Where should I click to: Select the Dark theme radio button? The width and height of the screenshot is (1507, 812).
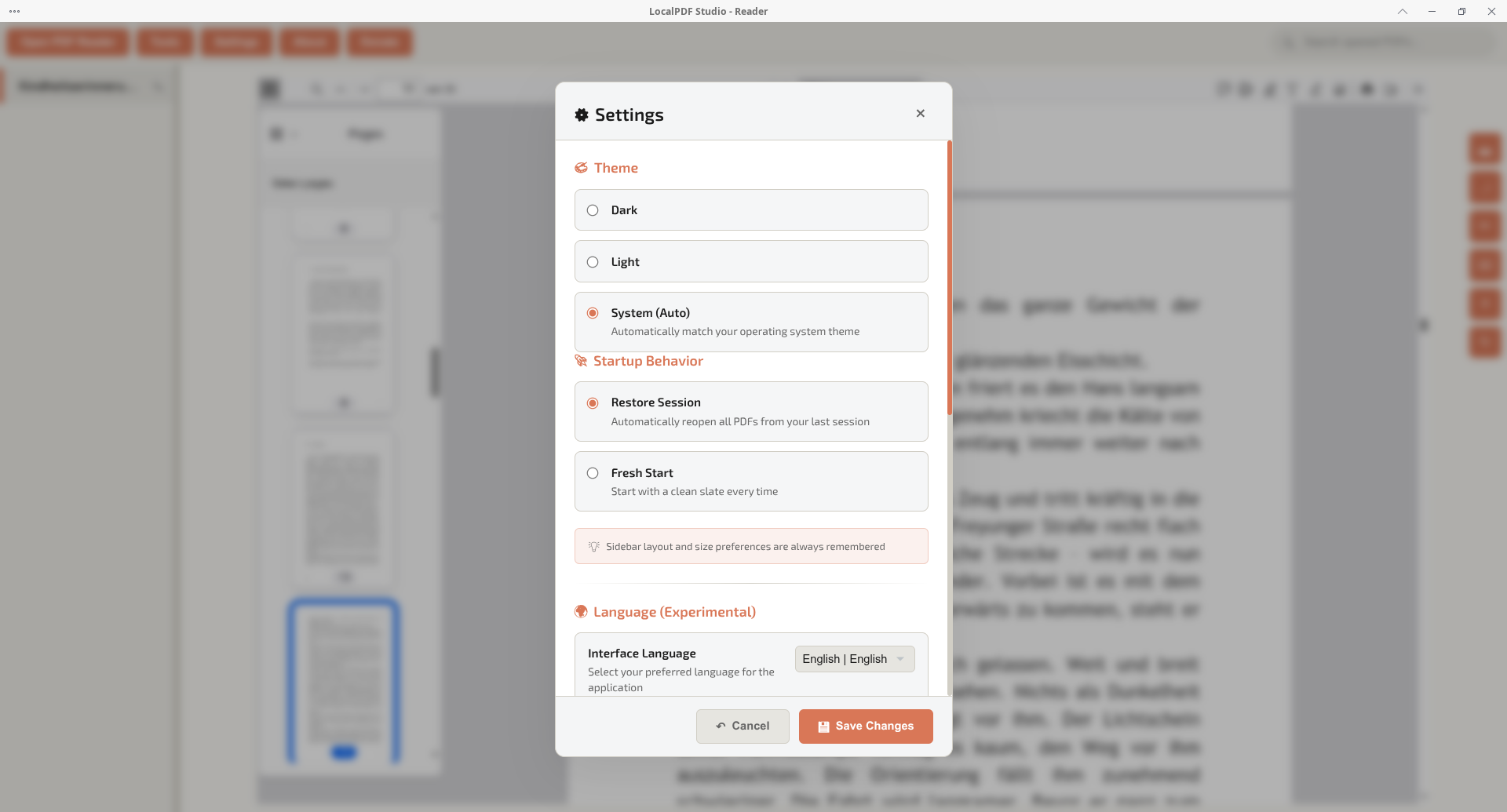pos(593,210)
